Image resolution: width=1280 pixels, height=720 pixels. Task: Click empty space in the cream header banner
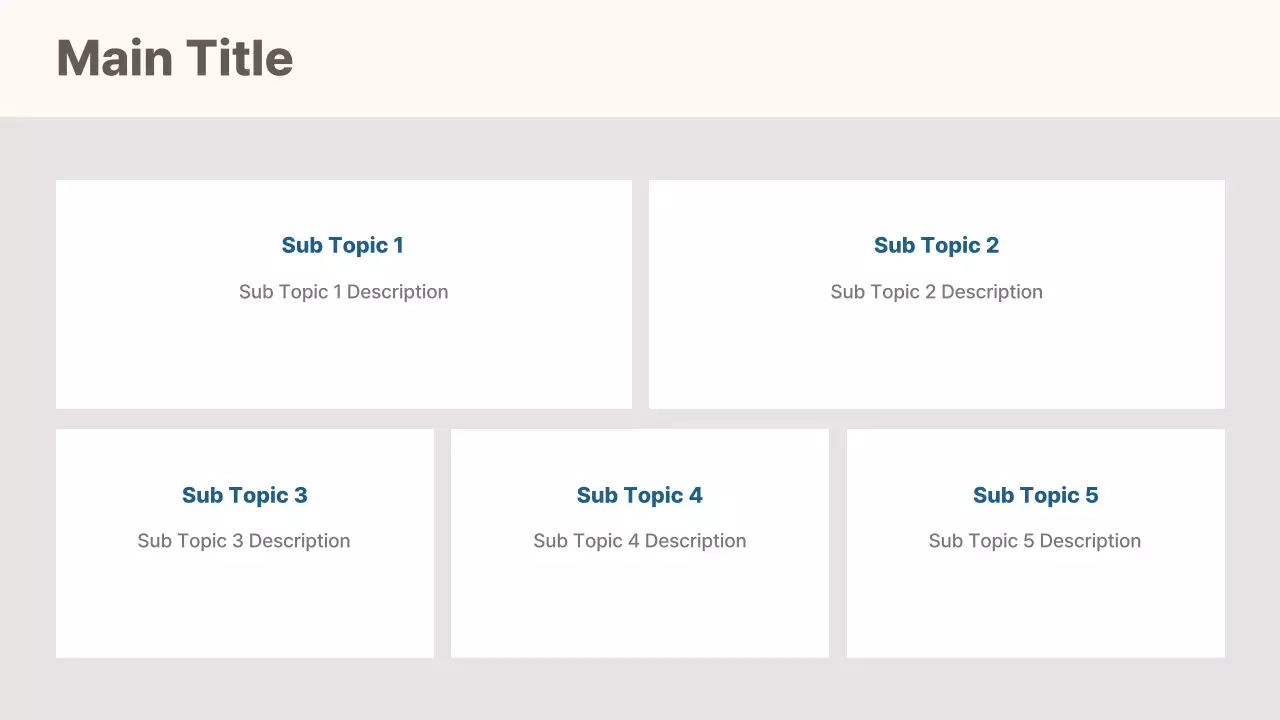760,58
